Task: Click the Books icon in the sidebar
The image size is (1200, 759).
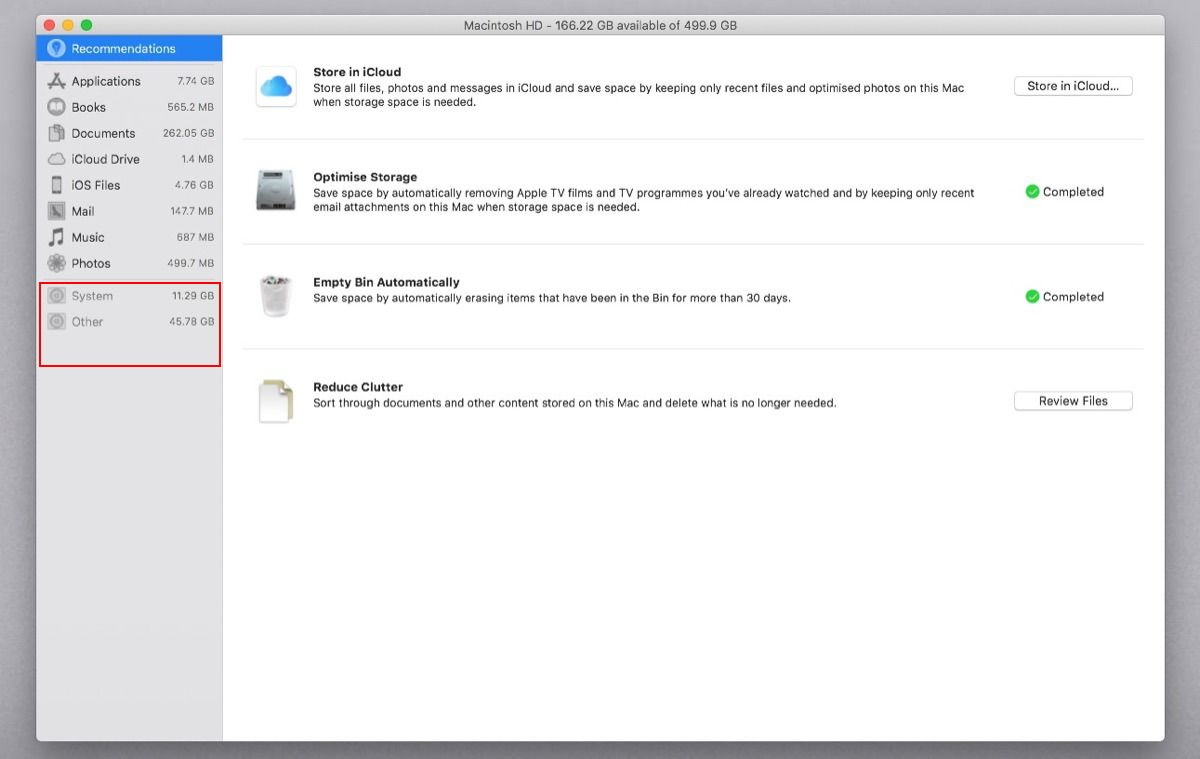Action: [57, 107]
